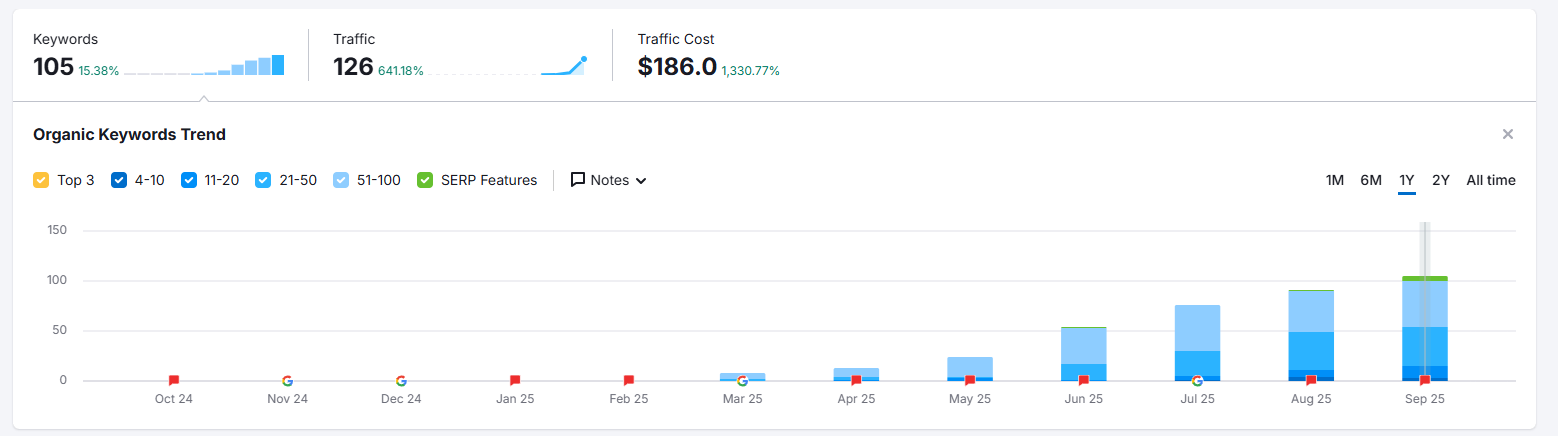This screenshot has width=1558, height=436.
Task: Open the Traffic metric panel
Action: click(460, 55)
